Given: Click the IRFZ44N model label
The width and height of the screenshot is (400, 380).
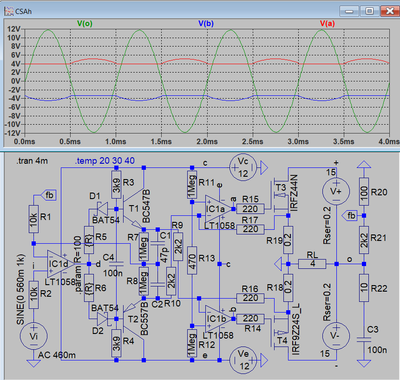Looking at the screenshot, I should tap(294, 193).
